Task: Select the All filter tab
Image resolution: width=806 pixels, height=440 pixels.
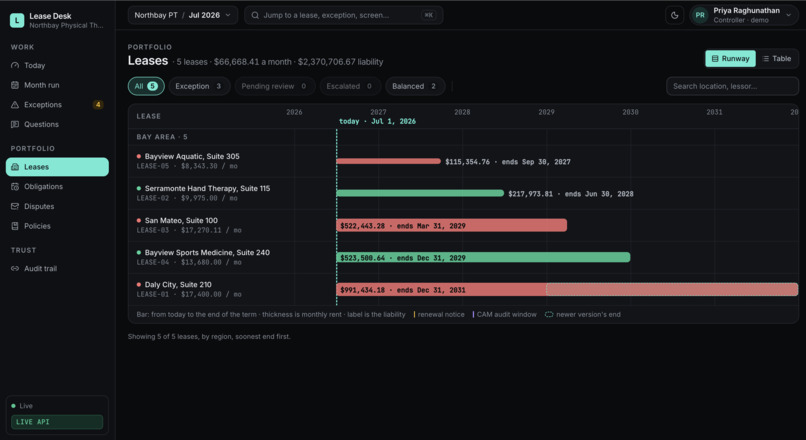Action: coord(146,86)
